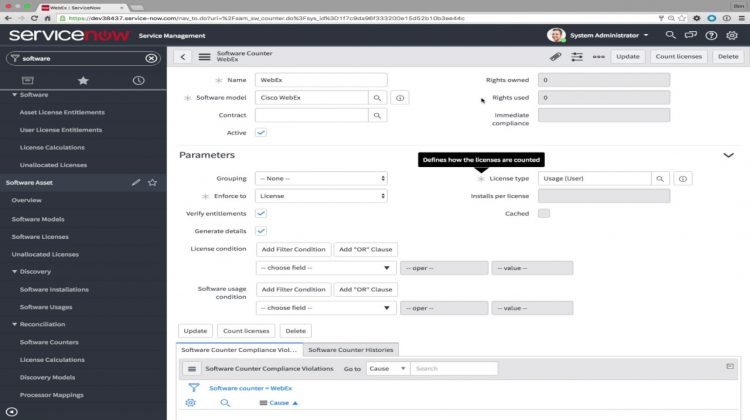Toggle the Active checkbox
The height and width of the screenshot is (420, 750).
coord(261,133)
